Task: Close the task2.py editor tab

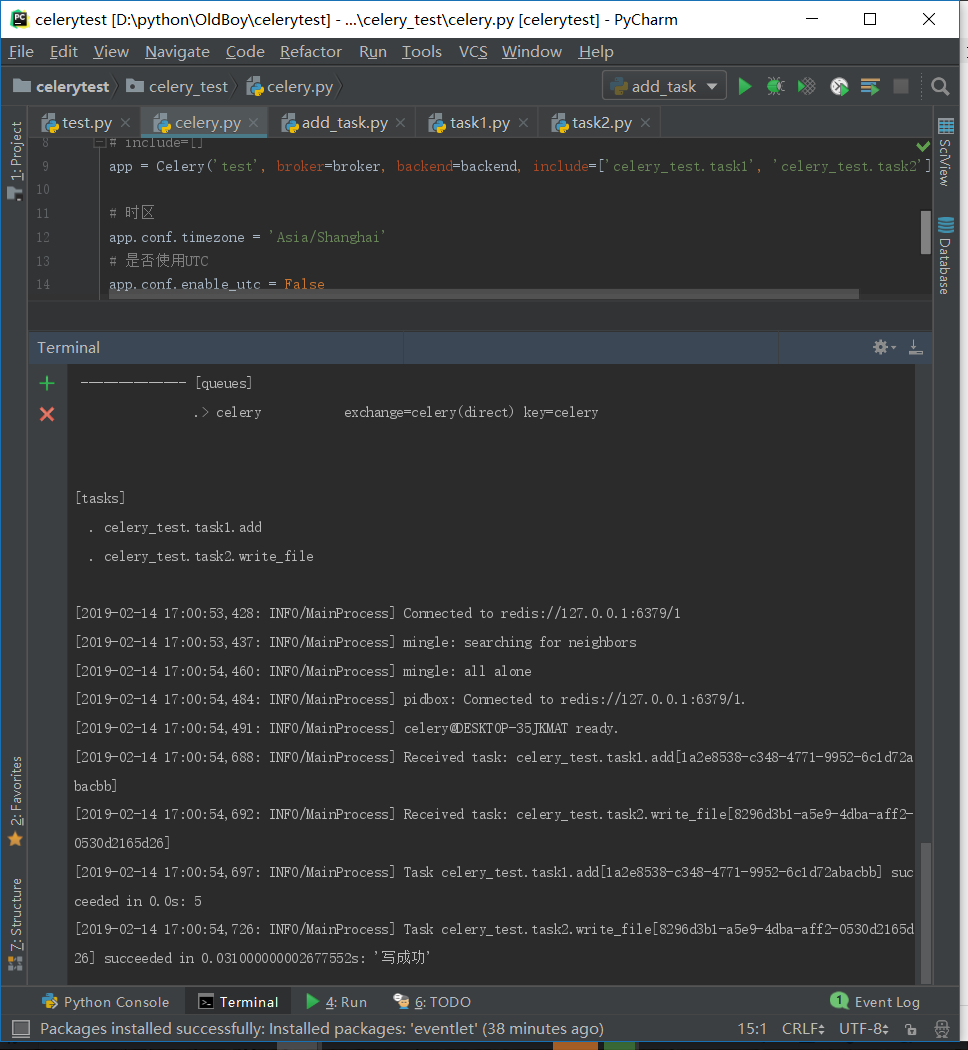Action: (645, 123)
